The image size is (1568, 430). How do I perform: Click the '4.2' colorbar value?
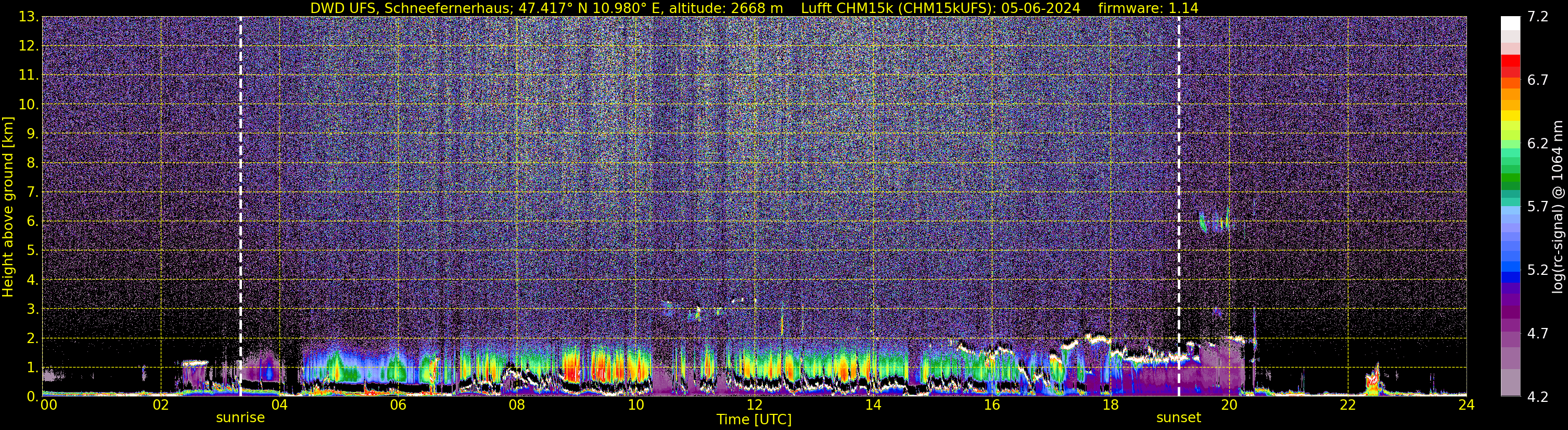1538,397
